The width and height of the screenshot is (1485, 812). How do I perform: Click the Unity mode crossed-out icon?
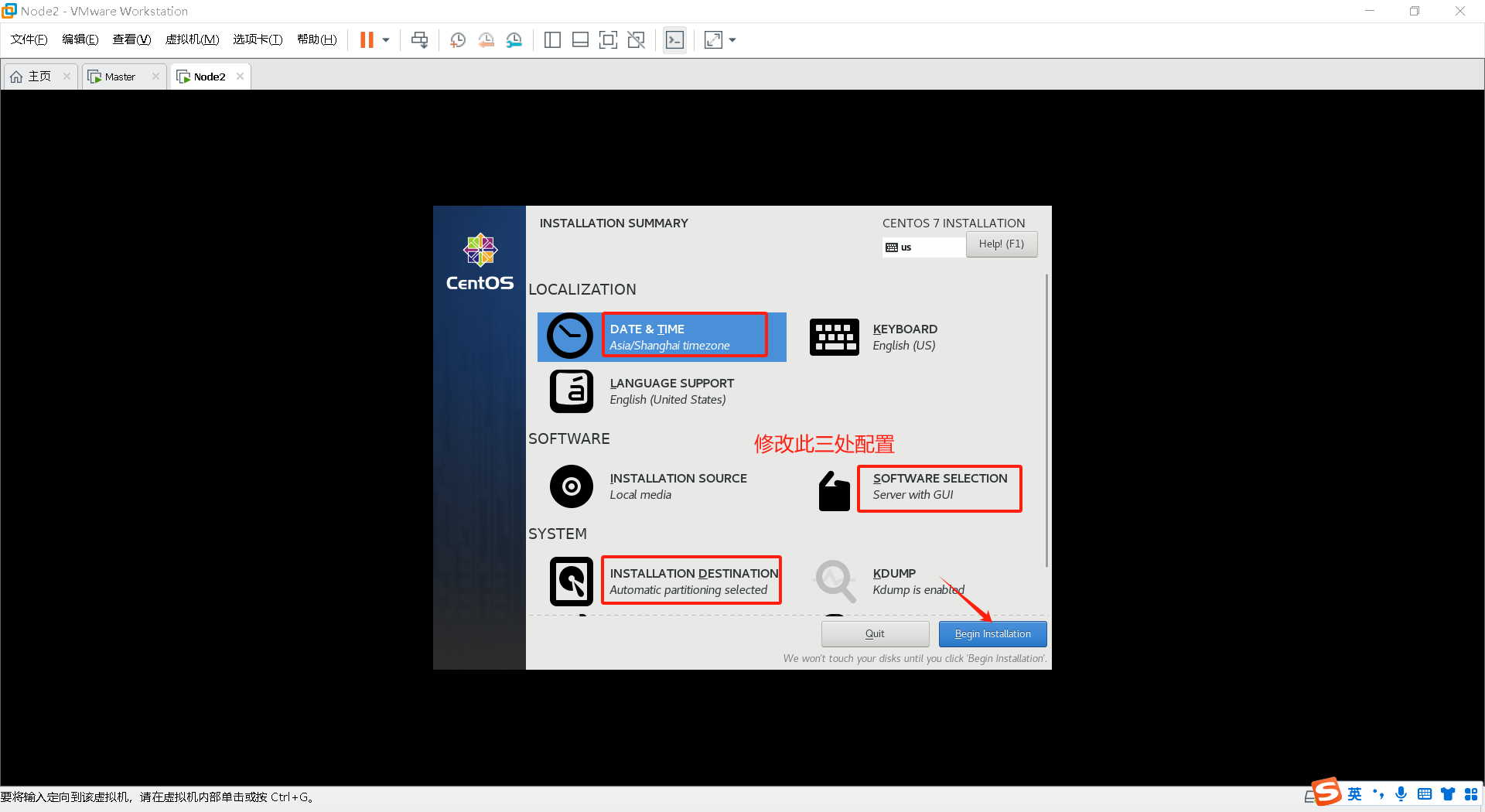tap(637, 40)
